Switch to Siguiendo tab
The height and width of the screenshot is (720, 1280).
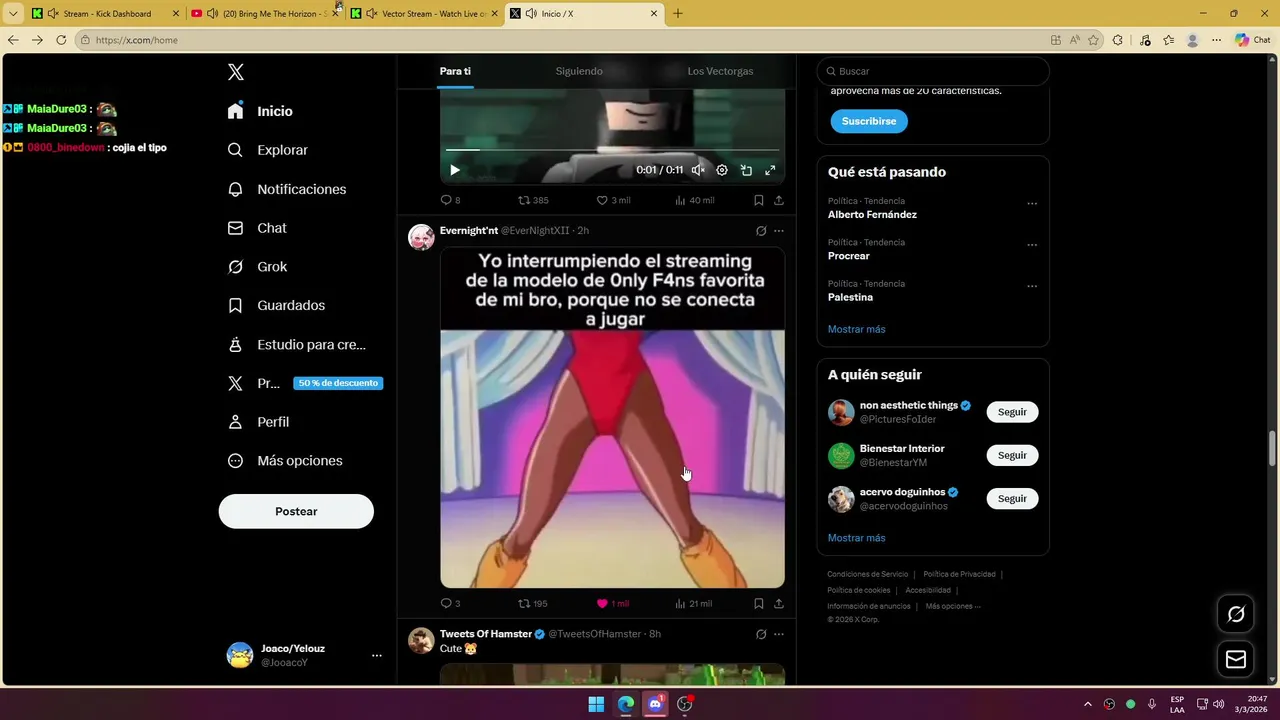pos(579,71)
